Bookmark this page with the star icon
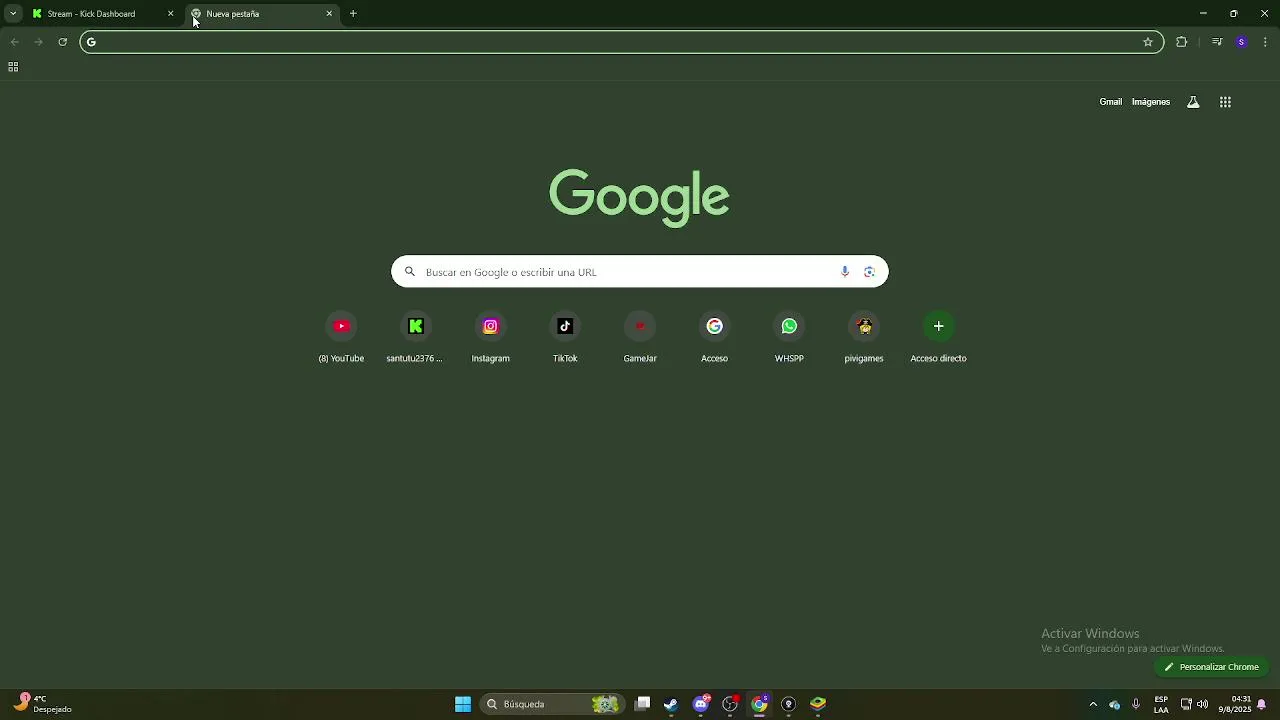 (1148, 42)
